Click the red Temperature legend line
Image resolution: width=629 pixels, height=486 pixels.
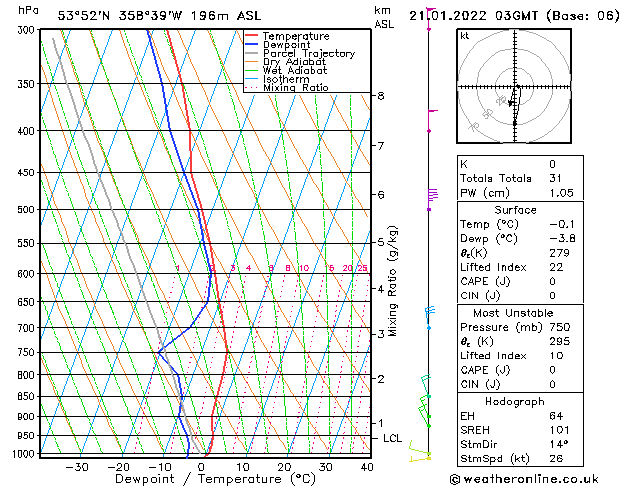[x=251, y=36]
